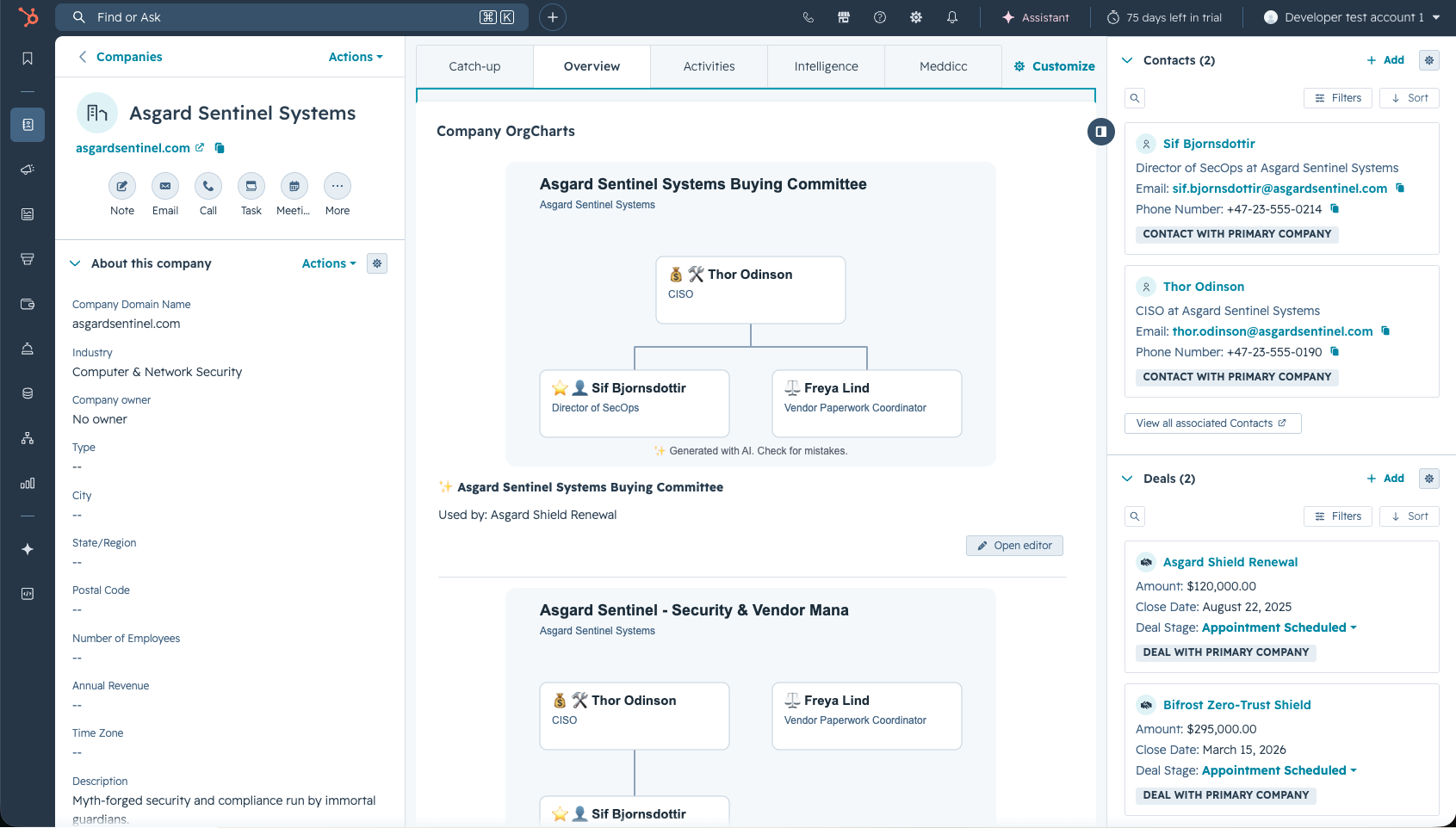Open the About this company Actions dropdown

[x=329, y=263]
